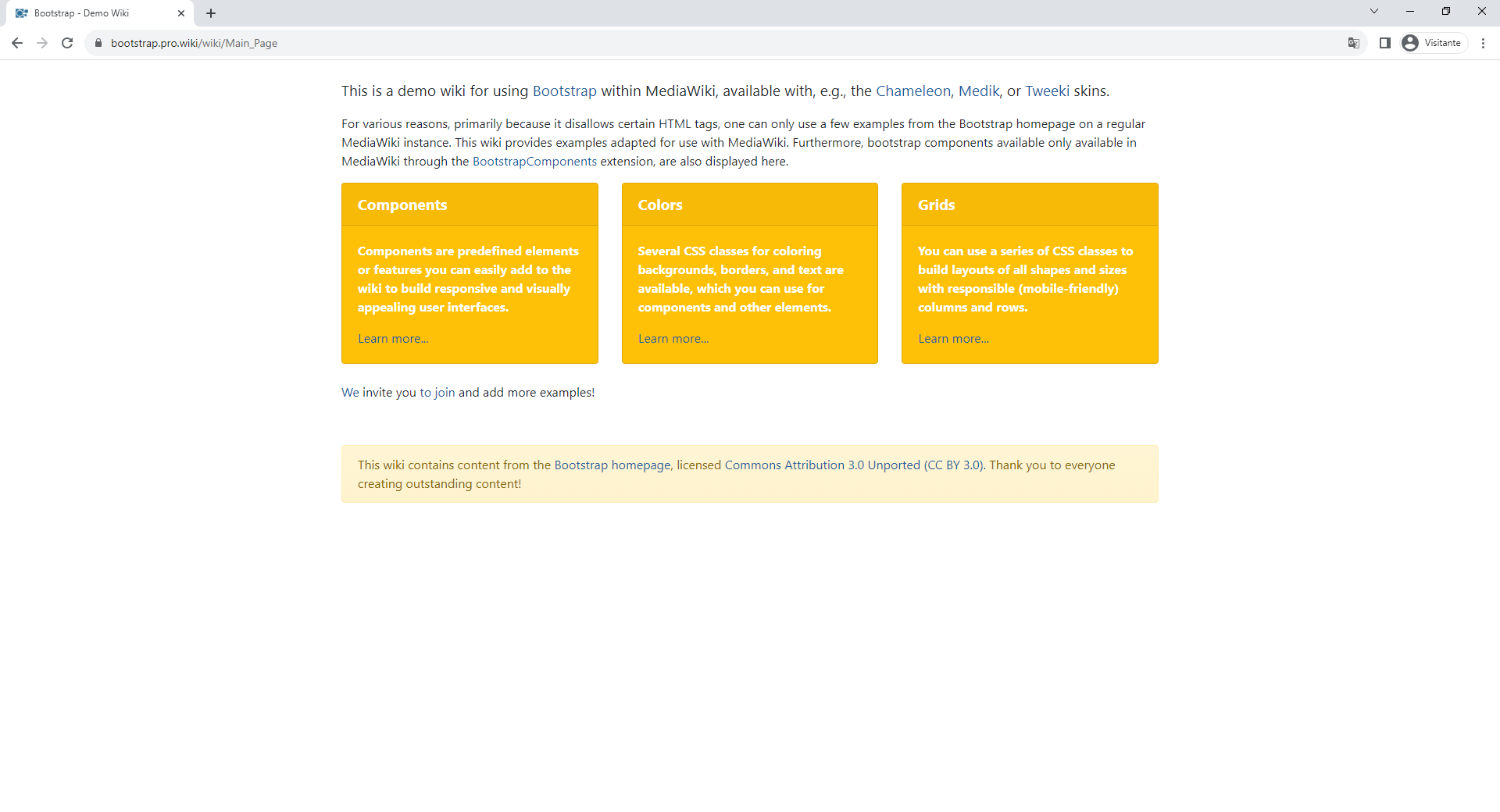Open the BootstrapComponents extension link
Screen dimensions: 1500x812
click(534, 162)
